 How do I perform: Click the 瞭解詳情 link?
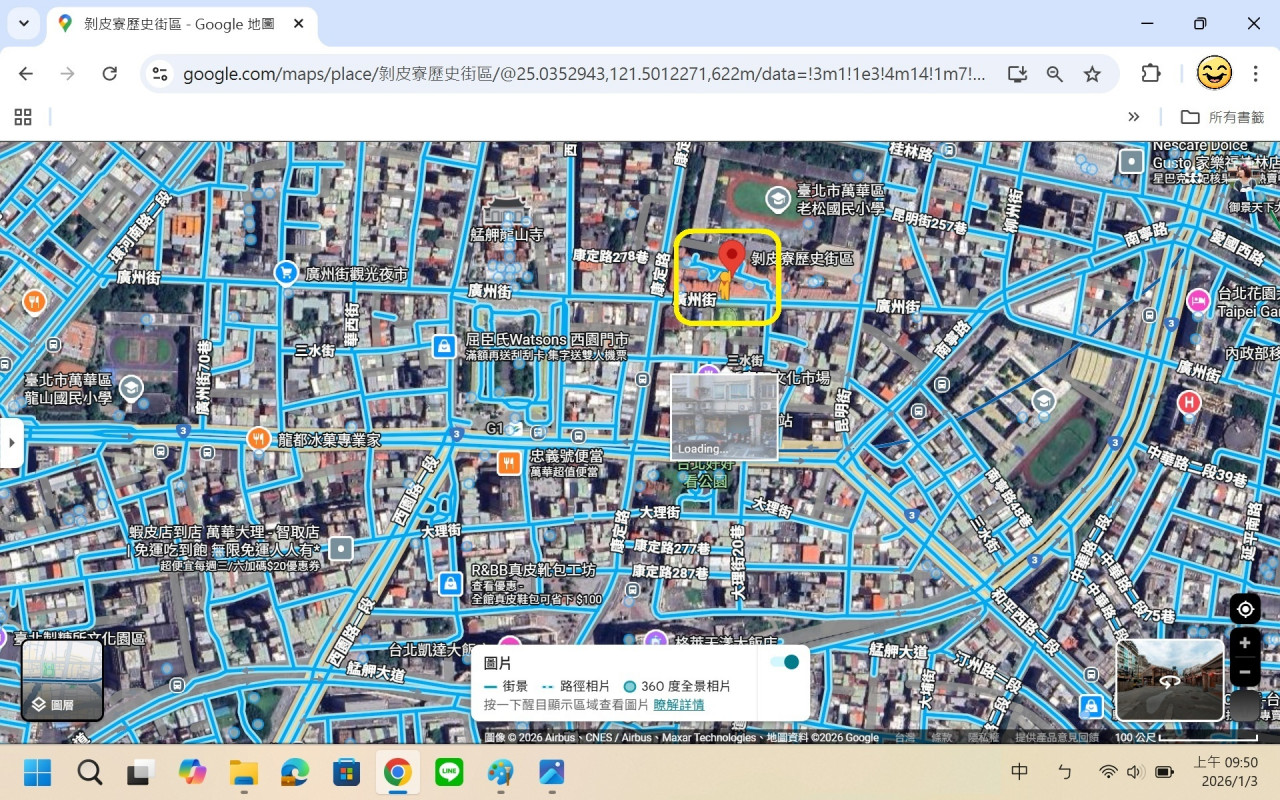click(x=679, y=705)
